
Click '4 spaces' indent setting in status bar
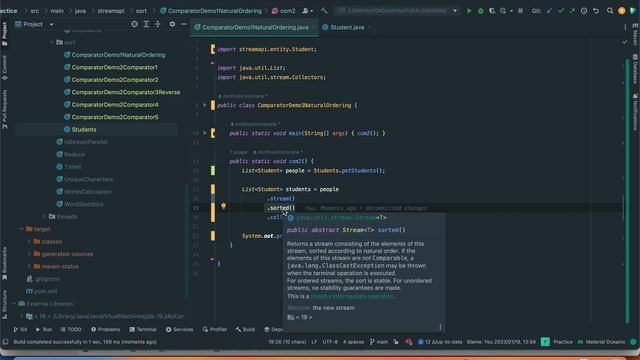tap(353, 342)
